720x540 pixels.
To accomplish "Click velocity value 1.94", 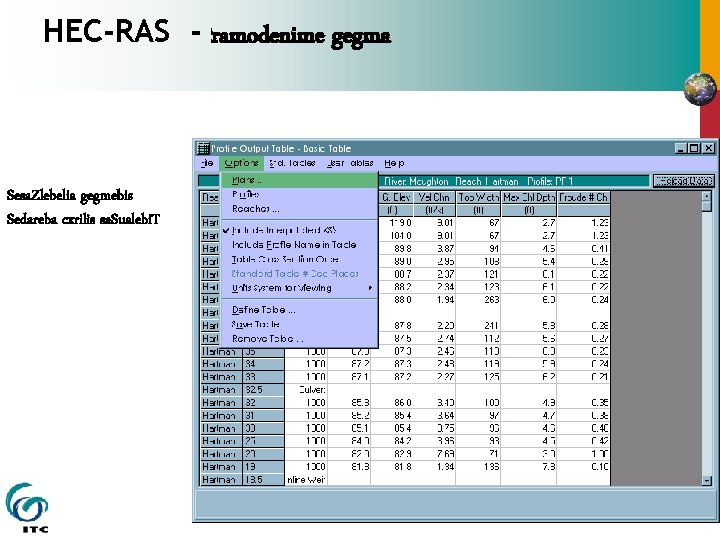I will pos(434,300).
